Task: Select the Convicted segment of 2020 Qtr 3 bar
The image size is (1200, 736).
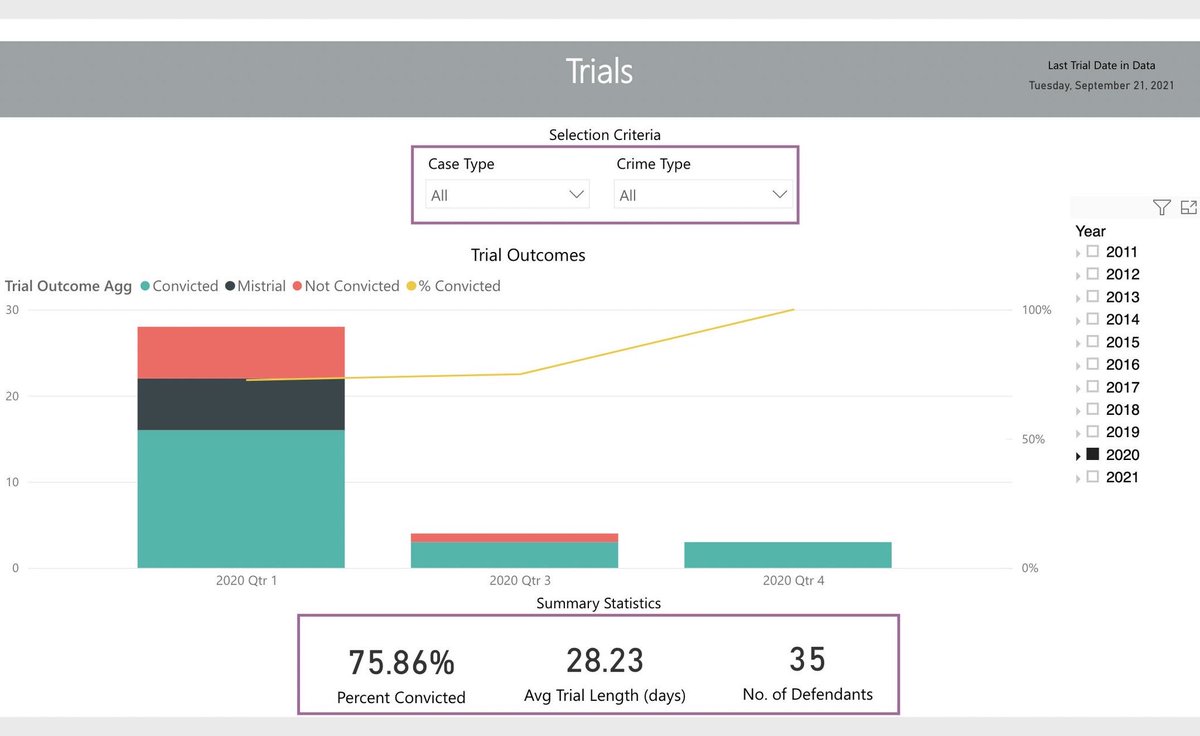Action: click(514, 555)
